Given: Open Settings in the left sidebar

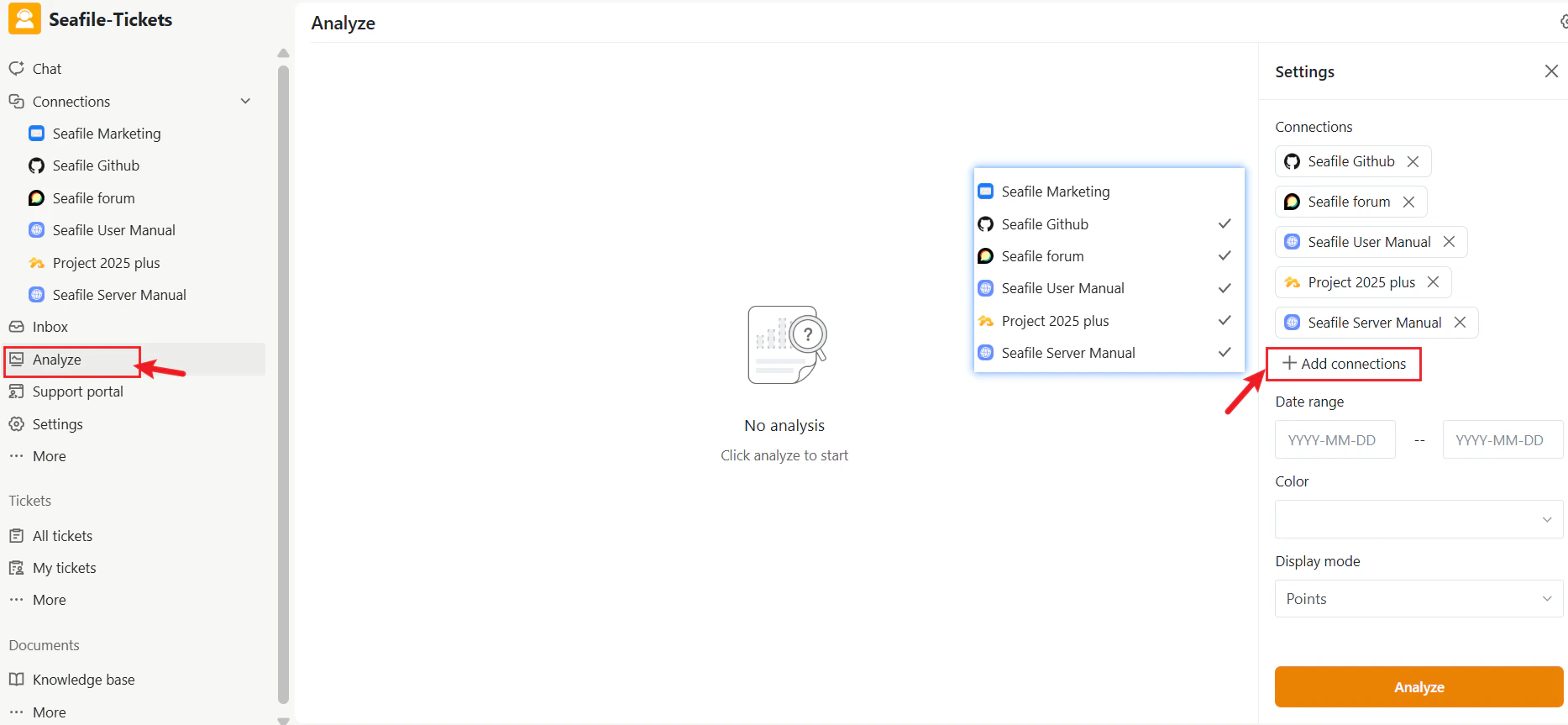Looking at the screenshot, I should [x=58, y=424].
